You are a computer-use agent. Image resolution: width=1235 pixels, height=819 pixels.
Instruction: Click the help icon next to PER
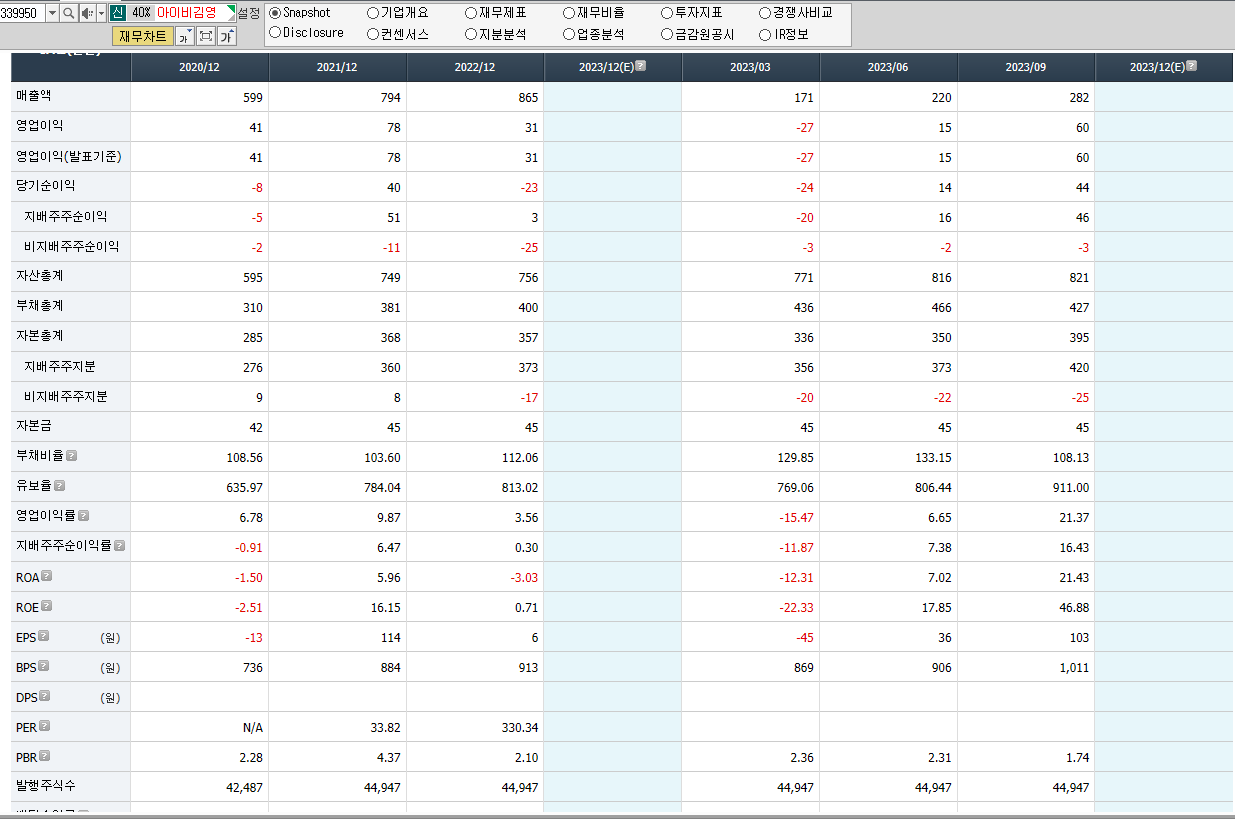point(45,726)
